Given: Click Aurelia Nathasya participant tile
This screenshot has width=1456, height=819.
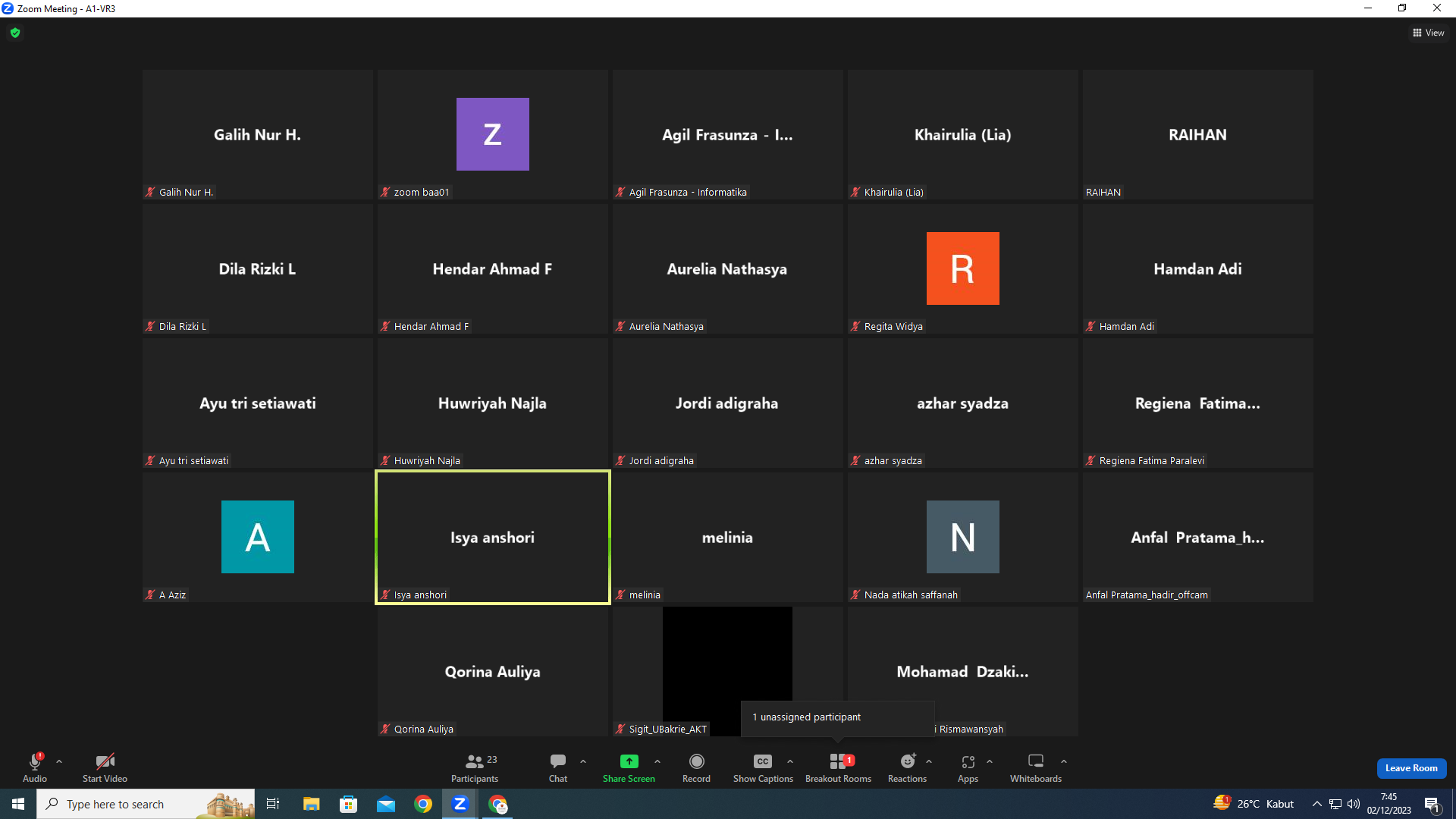Looking at the screenshot, I should [x=728, y=268].
